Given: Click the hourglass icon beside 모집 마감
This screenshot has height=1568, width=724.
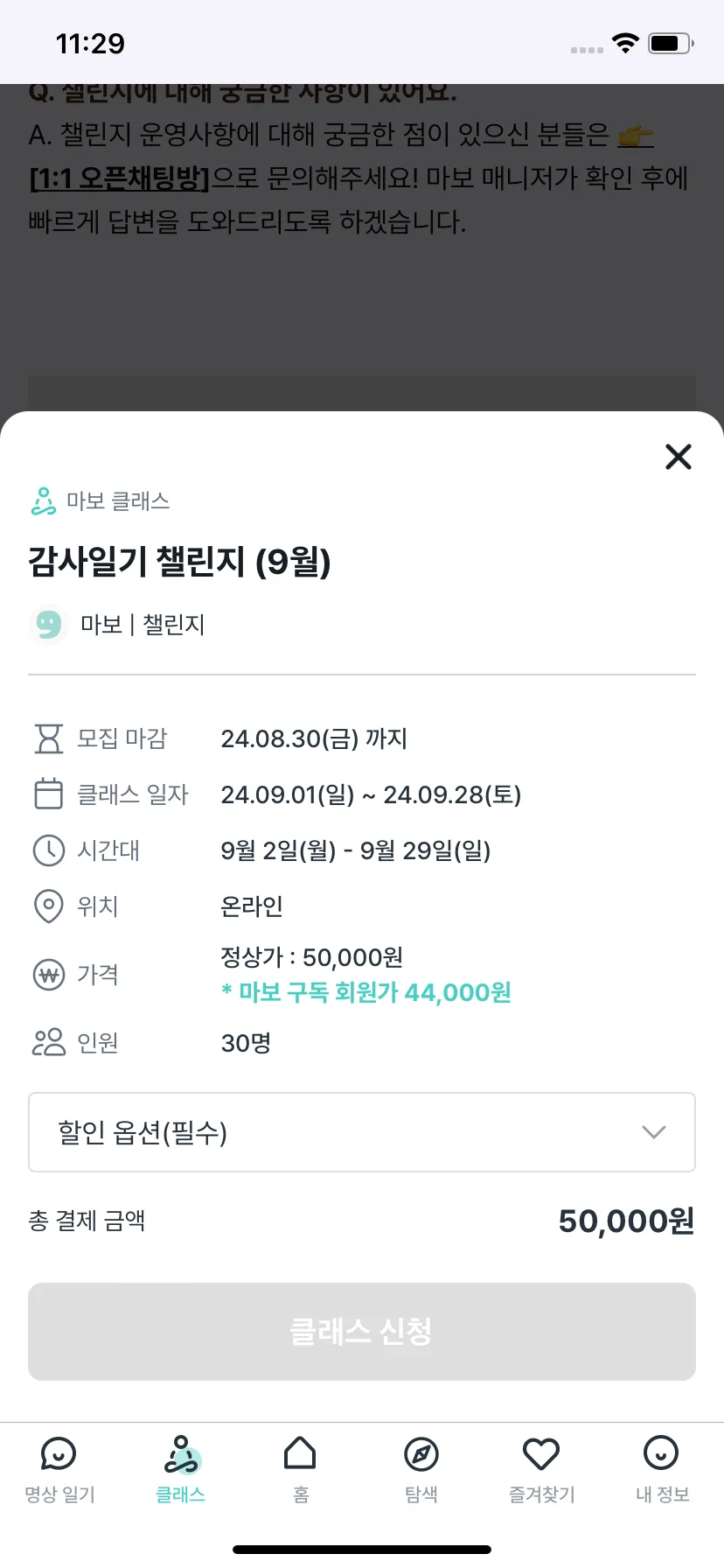Looking at the screenshot, I should click(49, 738).
